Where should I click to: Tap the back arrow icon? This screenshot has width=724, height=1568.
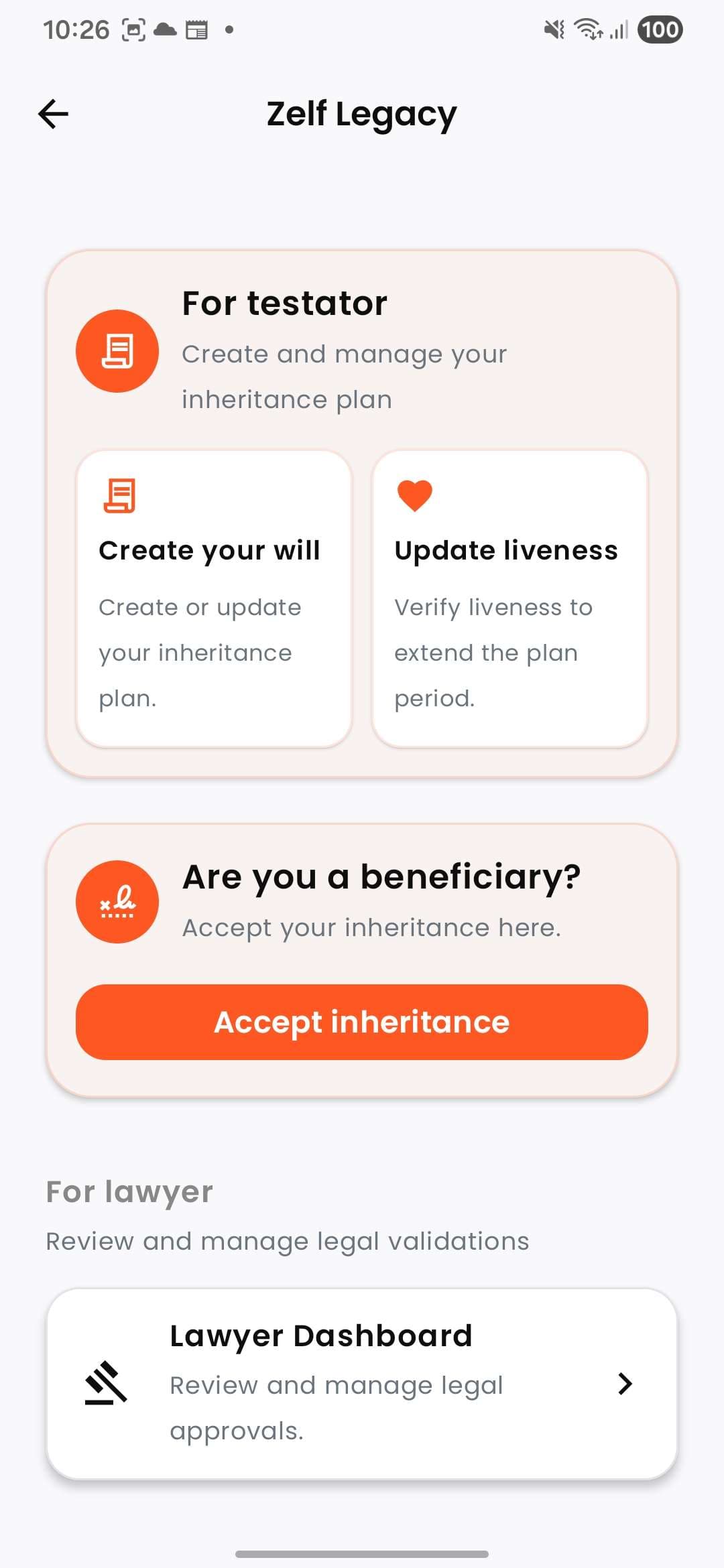(54, 114)
